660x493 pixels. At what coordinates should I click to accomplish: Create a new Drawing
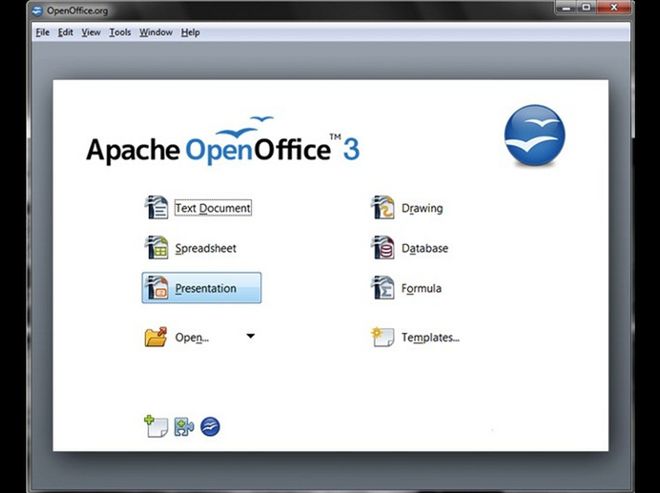[422, 208]
